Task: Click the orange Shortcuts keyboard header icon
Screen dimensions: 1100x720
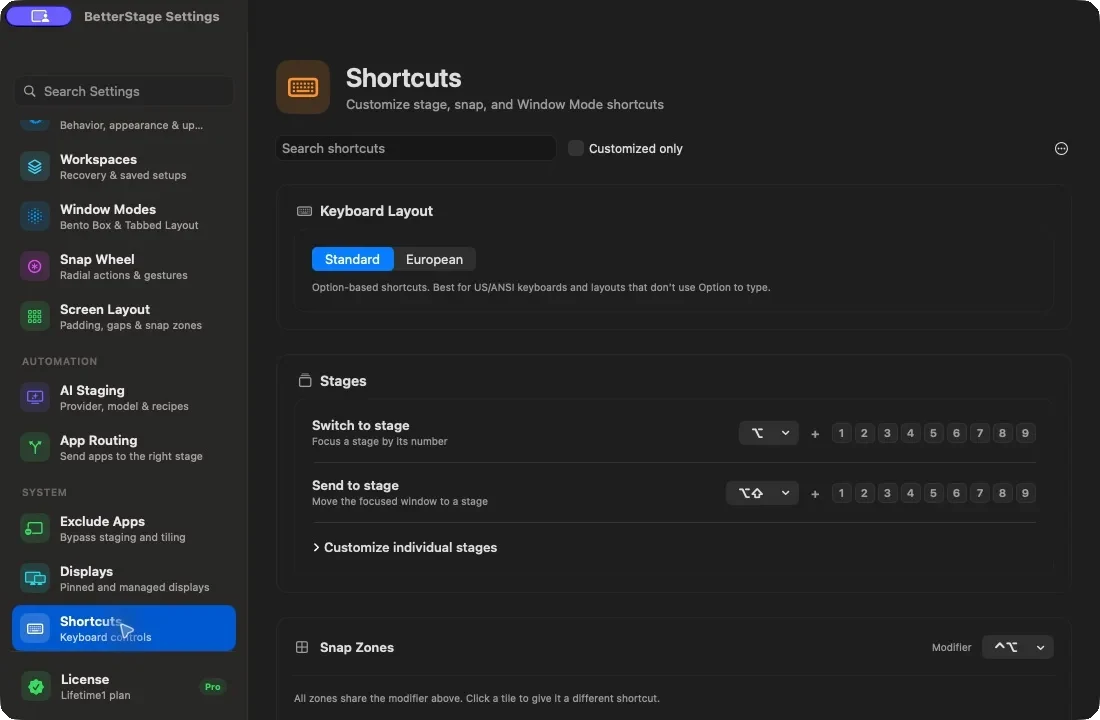Action: click(x=303, y=87)
